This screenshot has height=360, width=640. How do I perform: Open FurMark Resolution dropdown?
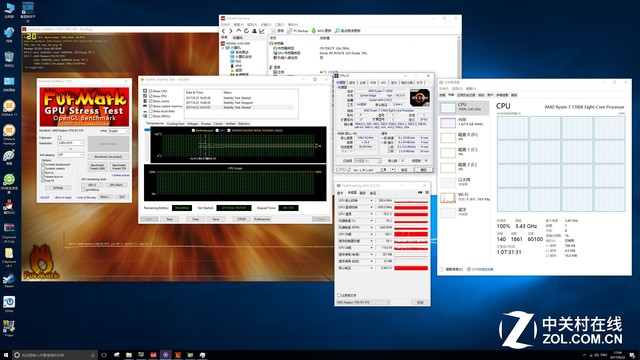click(x=71, y=143)
